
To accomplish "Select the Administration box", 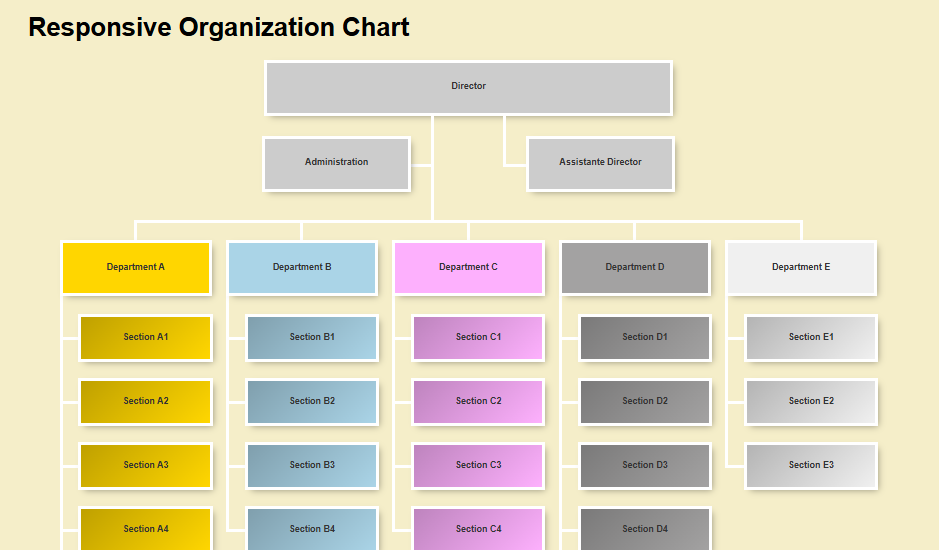I will coord(337,164).
